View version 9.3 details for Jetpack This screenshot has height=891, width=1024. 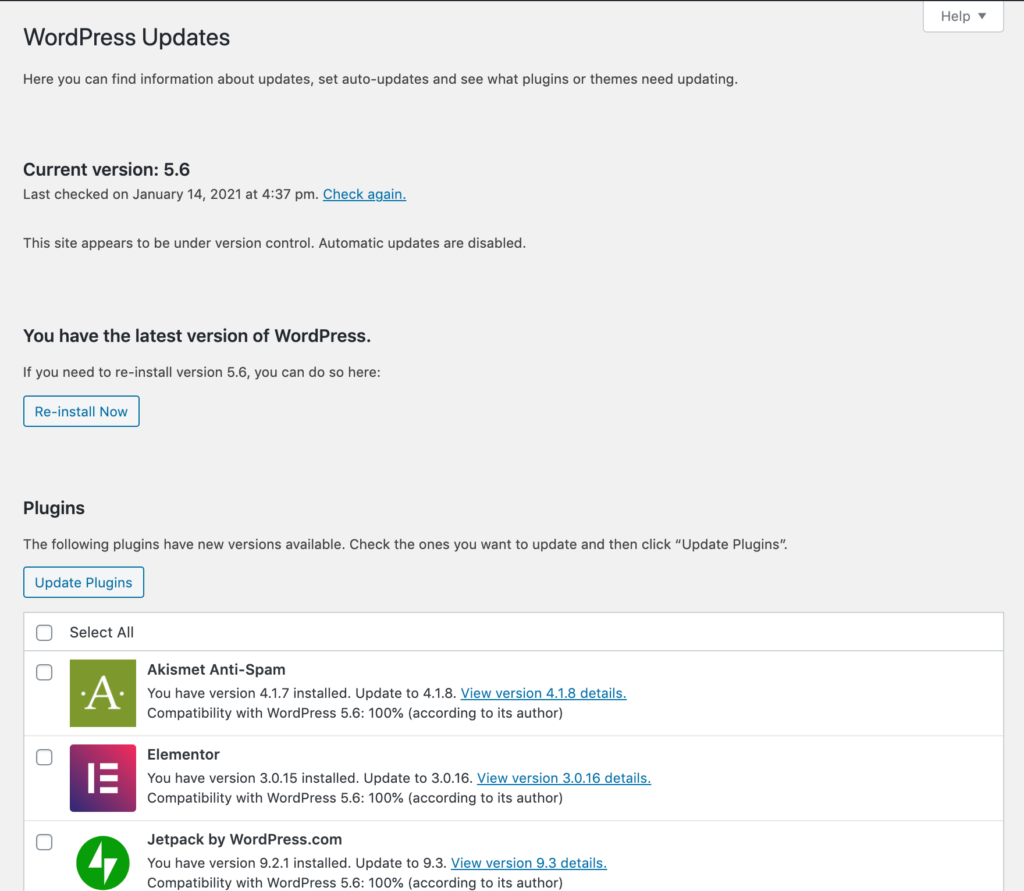[529, 862]
